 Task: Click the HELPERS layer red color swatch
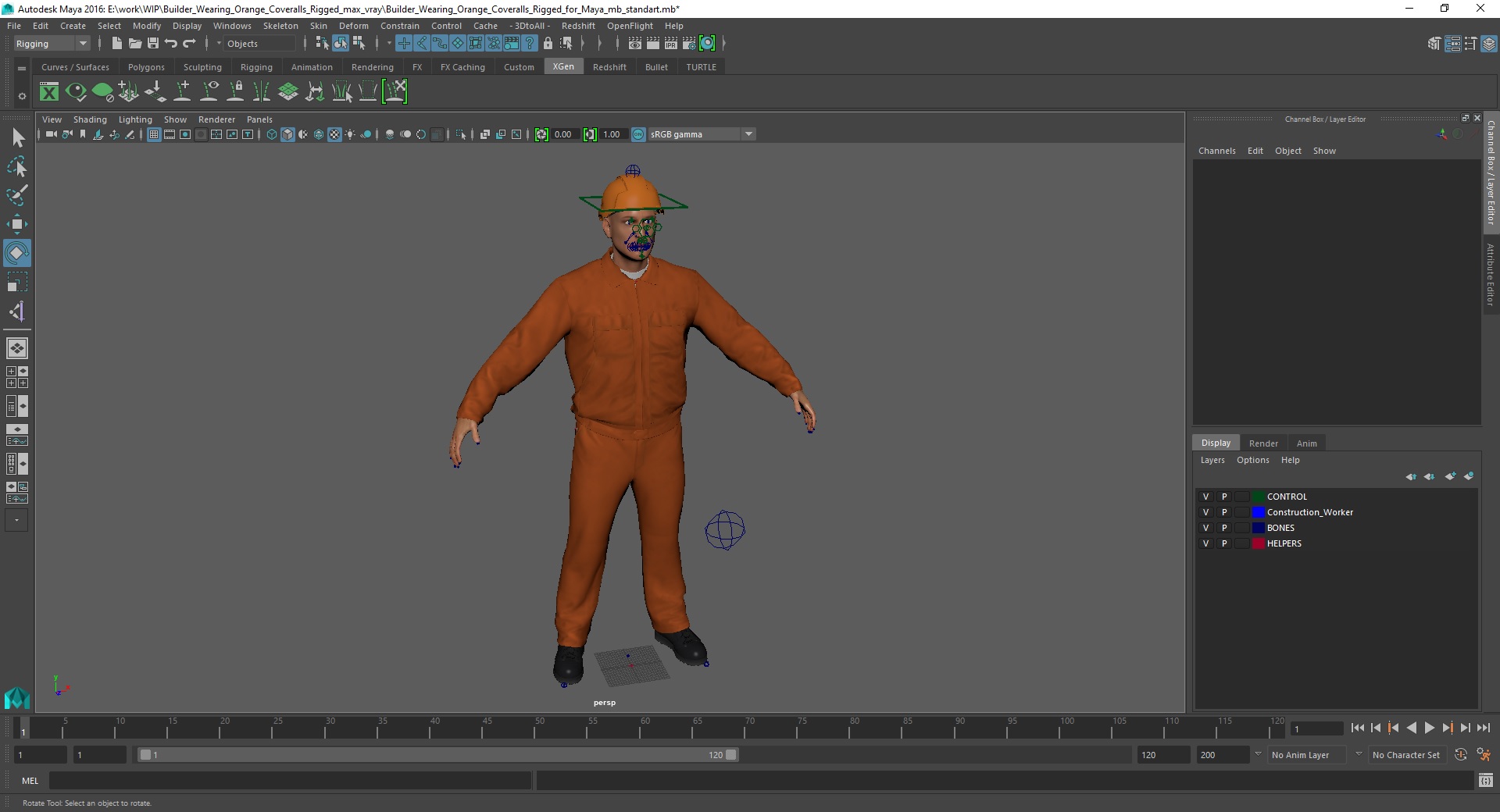(x=1258, y=543)
